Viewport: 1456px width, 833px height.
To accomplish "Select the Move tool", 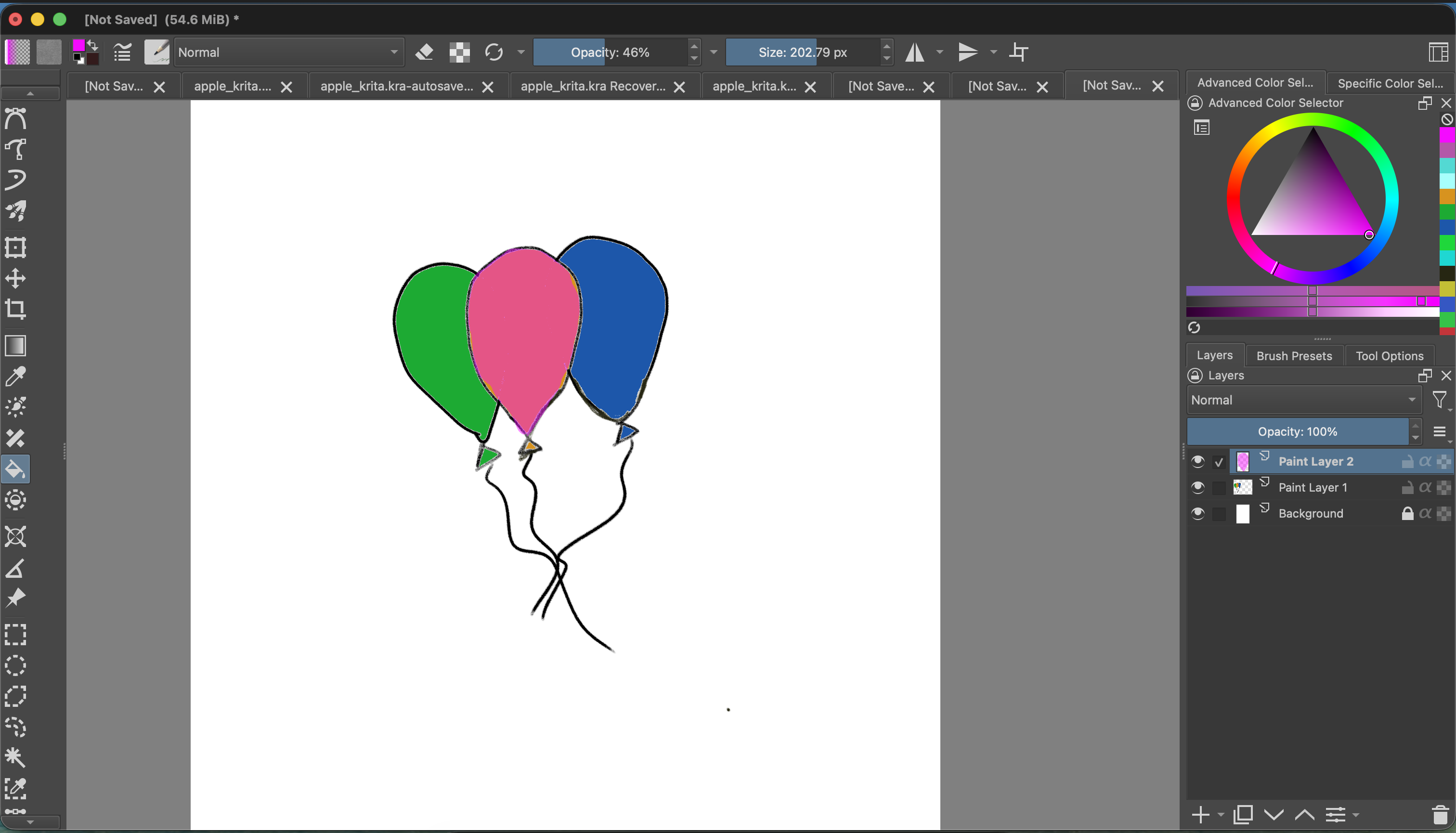I will [15, 279].
